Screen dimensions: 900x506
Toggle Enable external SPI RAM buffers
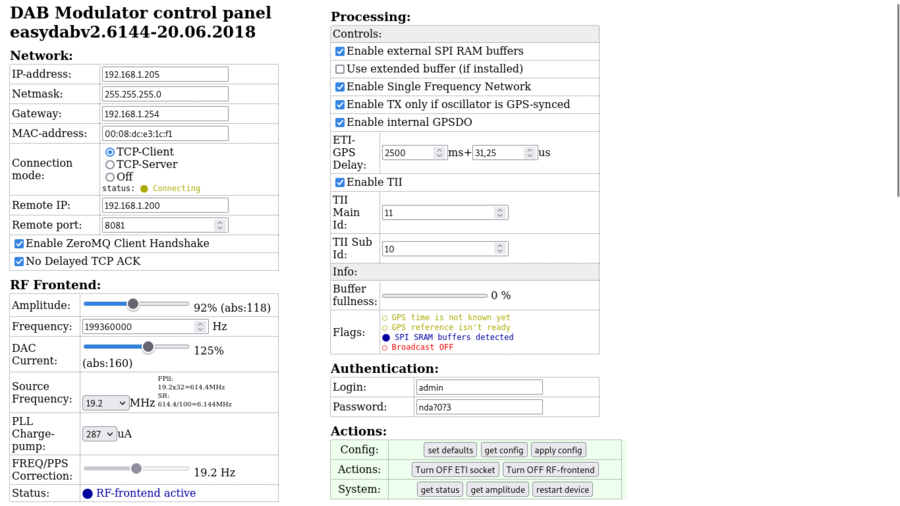coord(340,52)
